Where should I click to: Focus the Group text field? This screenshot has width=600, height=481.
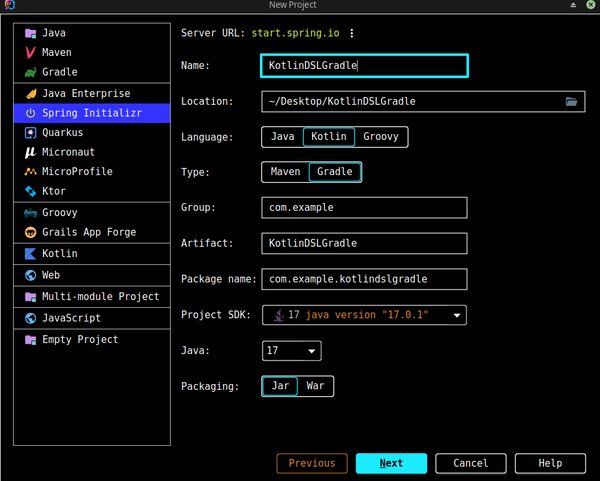(364, 208)
